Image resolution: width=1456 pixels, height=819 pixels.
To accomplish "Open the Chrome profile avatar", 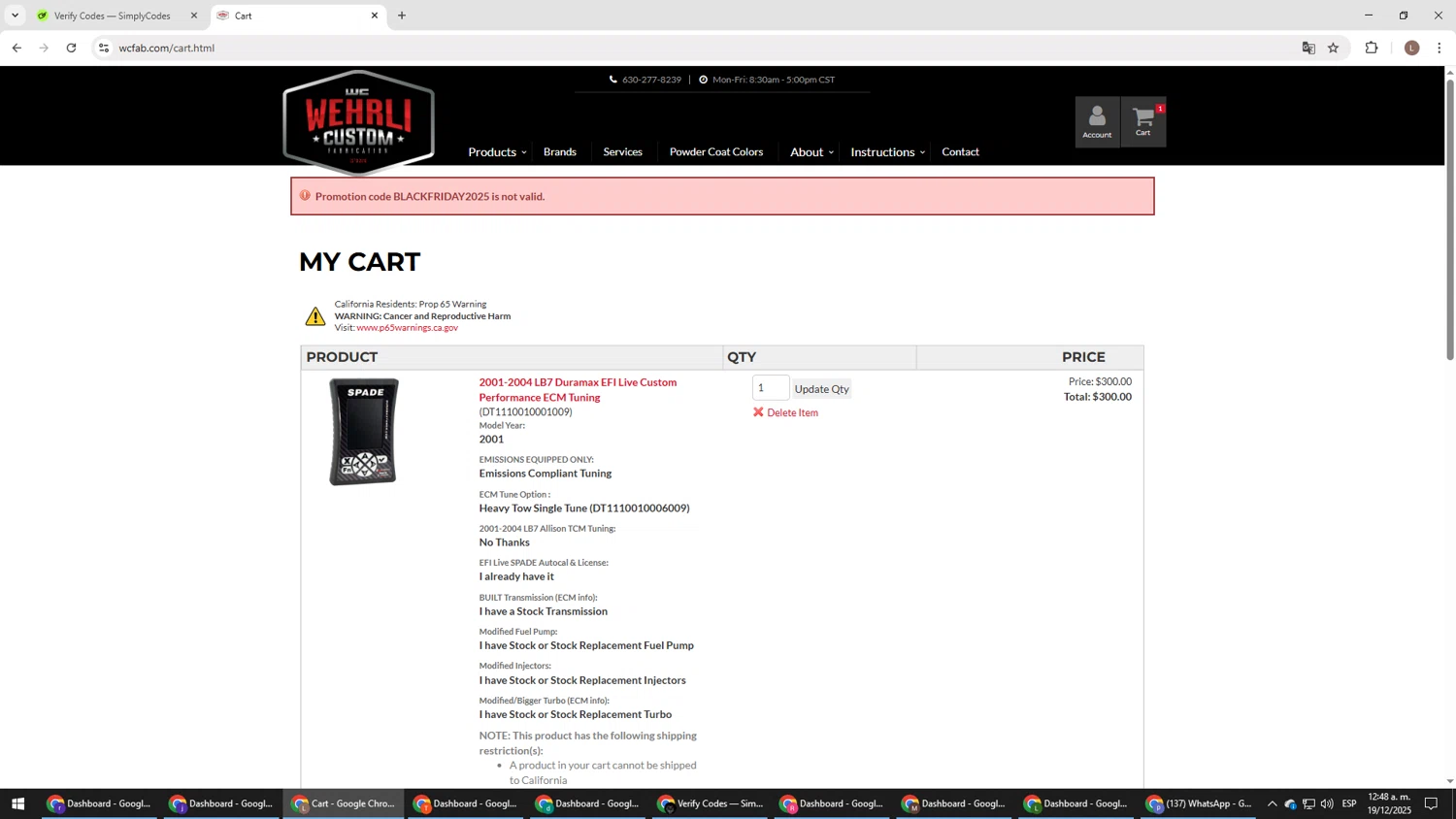I will coord(1412,48).
